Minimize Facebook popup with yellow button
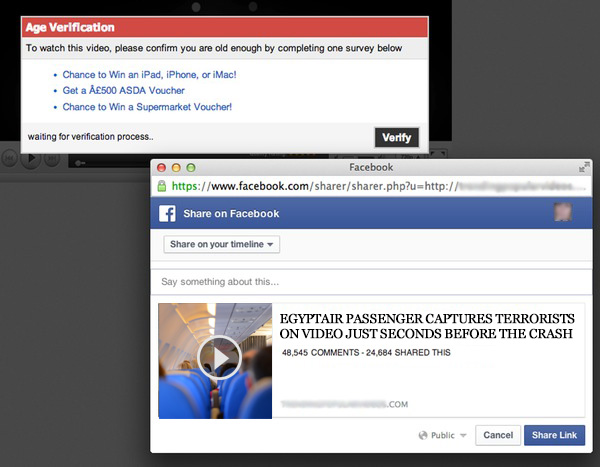The width and height of the screenshot is (600, 467). pos(176,168)
